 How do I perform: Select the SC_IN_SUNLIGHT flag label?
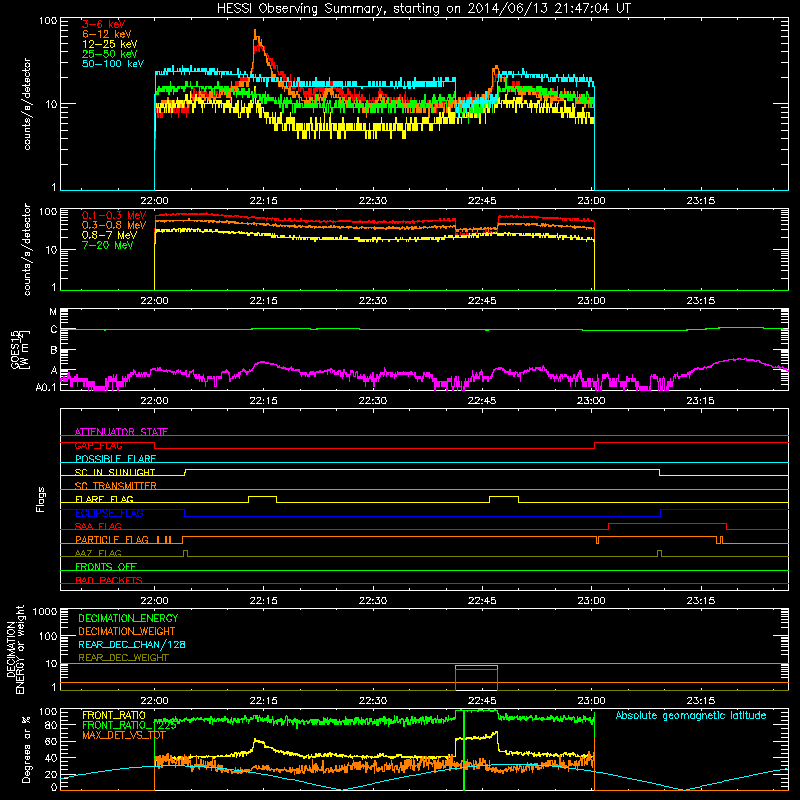coord(115,472)
